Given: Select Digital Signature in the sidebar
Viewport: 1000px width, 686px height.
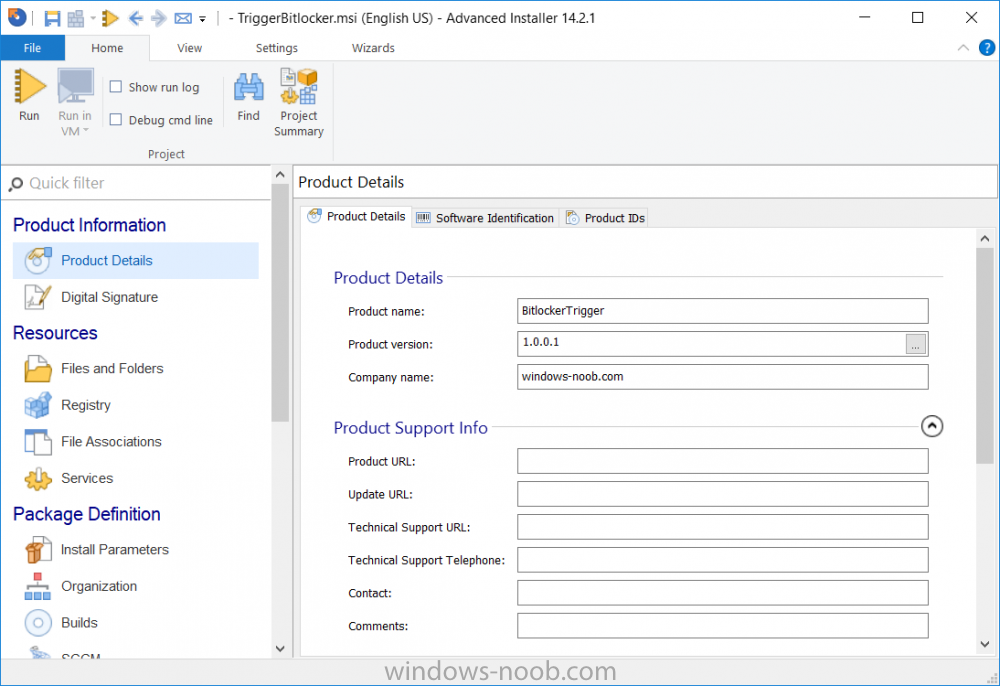Looking at the screenshot, I should point(109,297).
